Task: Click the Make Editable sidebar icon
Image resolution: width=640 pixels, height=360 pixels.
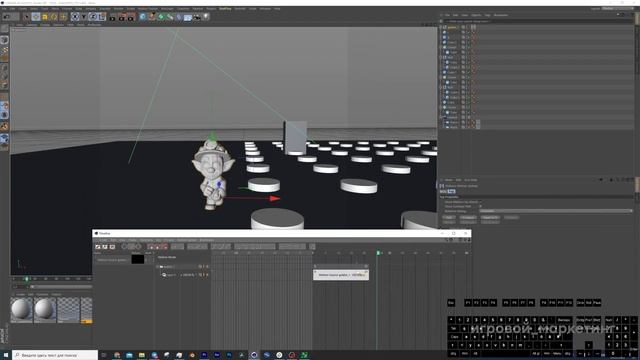Action: click(x=4, y=29)
